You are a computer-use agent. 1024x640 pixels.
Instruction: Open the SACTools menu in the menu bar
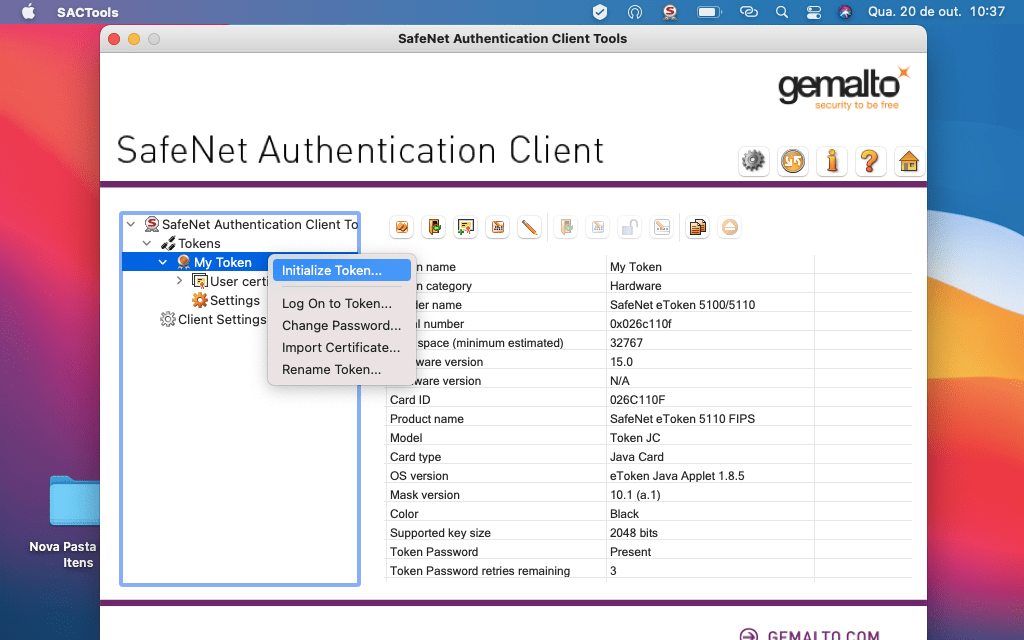click(88, 12)
